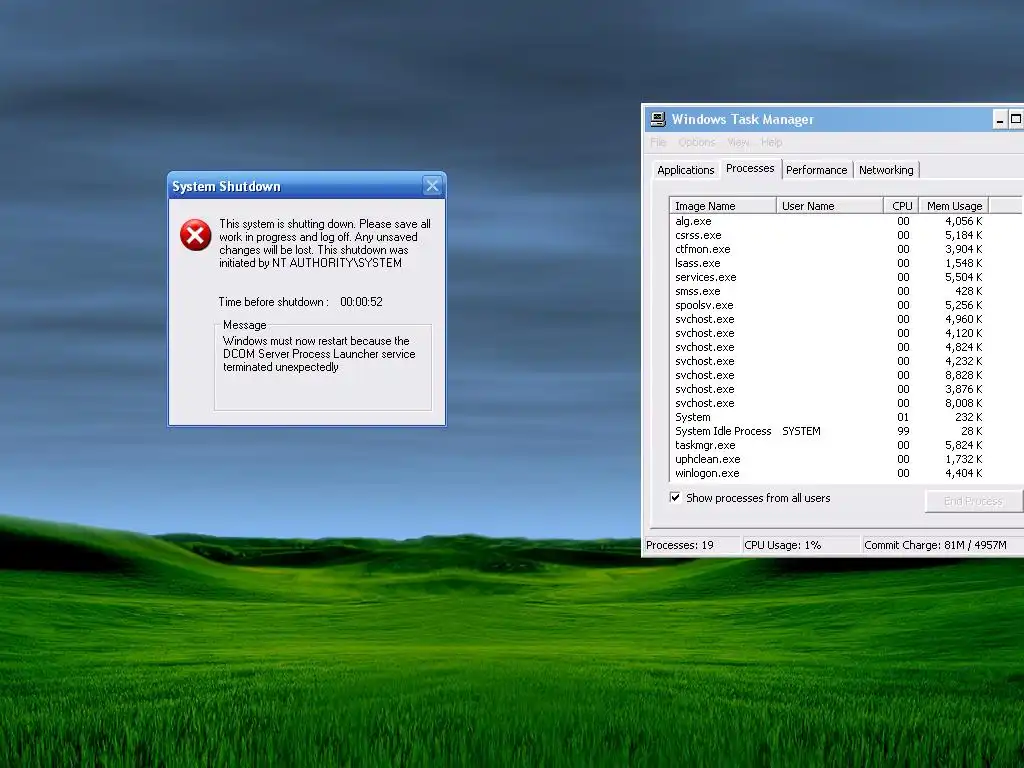1024x768 pixels.
Task: Sort by the User Name column header
Action: click(x=830, y=206)
